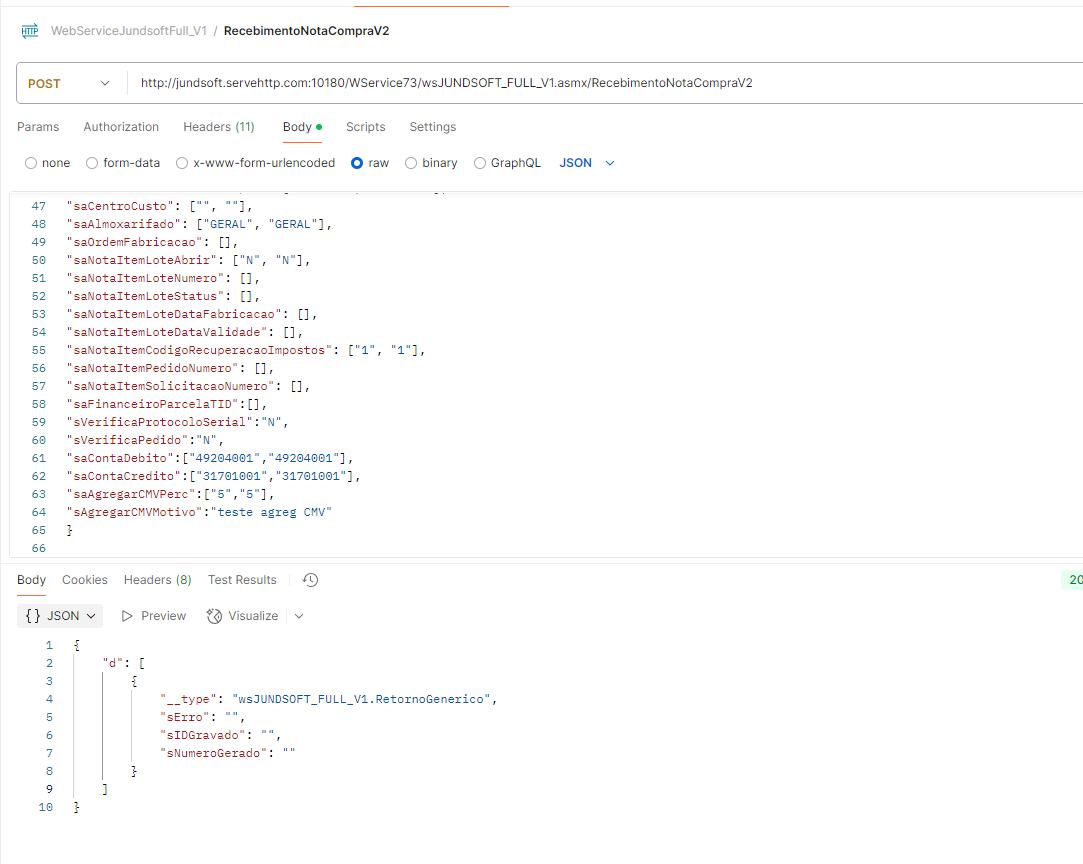This screenshot has height=864, width=1083.
Task: Open Visualize response view
Action: (243, 616)
